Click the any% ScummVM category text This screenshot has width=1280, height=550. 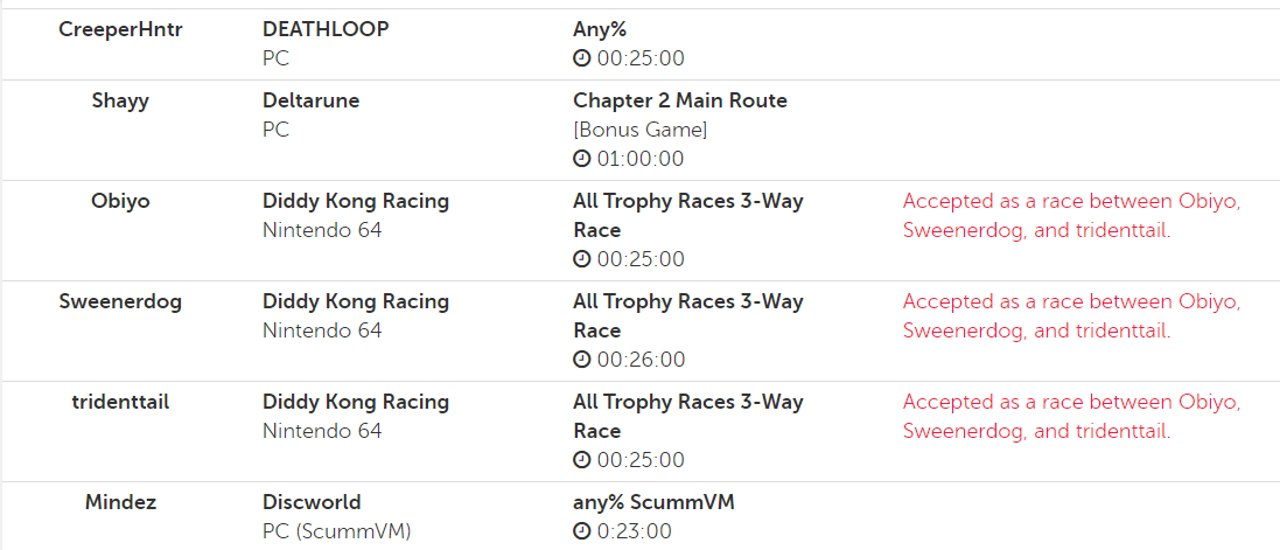tap(654, 502)
